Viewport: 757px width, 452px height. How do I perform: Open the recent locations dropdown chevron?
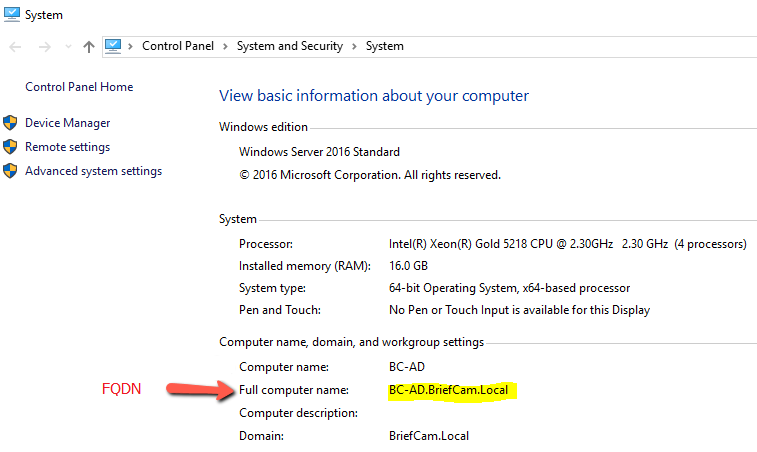pos(68,47)
